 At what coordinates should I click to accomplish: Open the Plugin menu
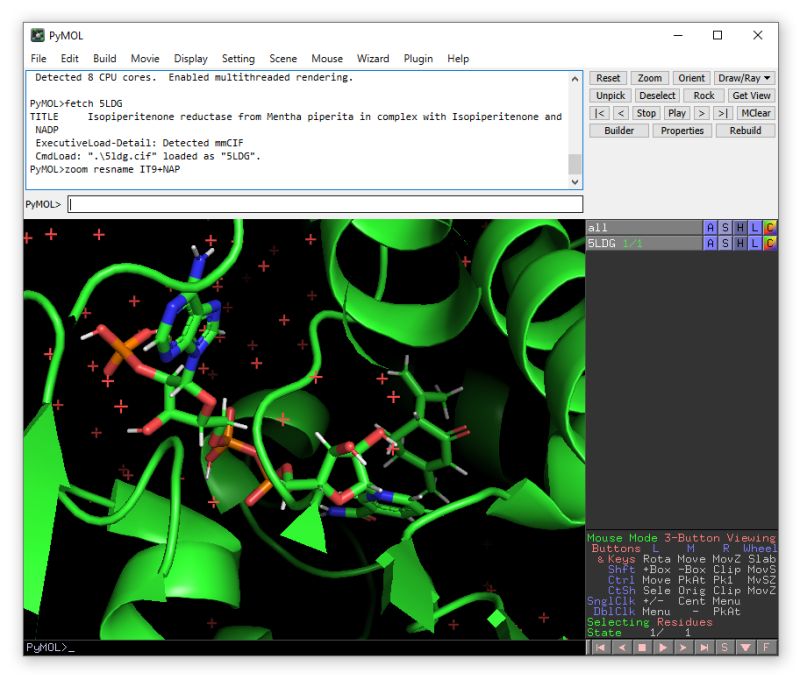[x=418, y=59]
